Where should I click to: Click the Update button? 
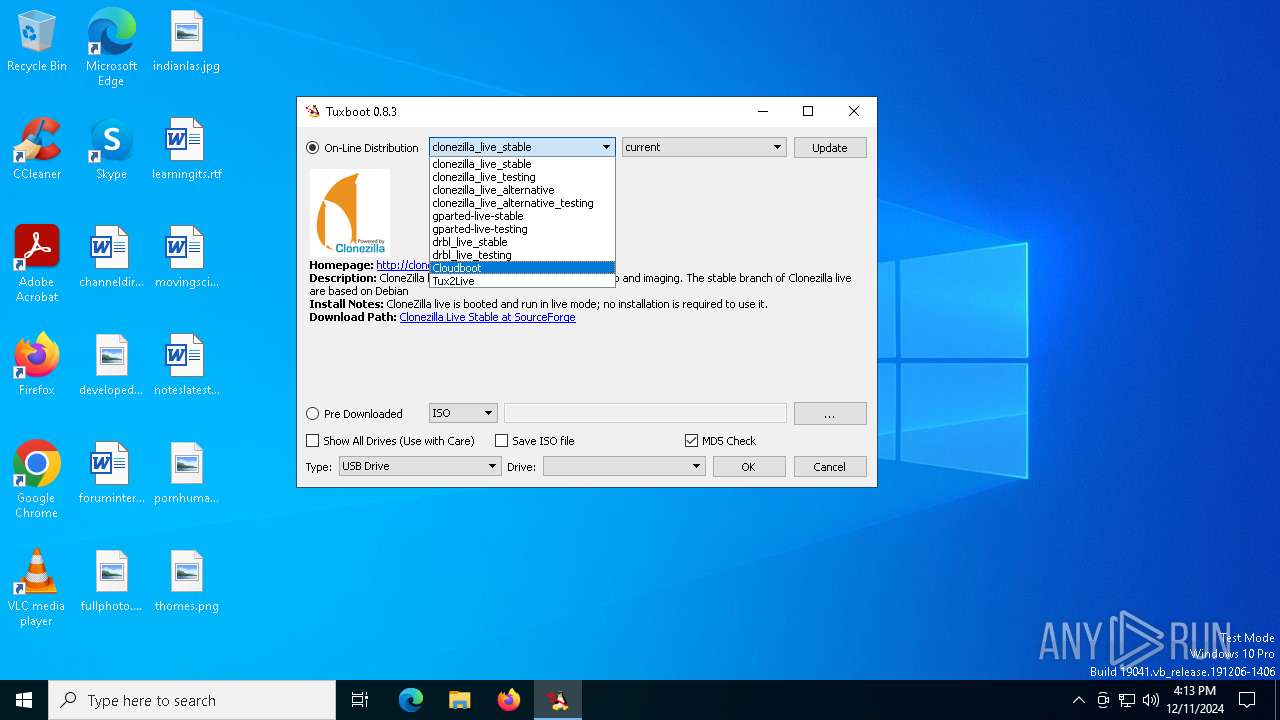coord(830,148)
